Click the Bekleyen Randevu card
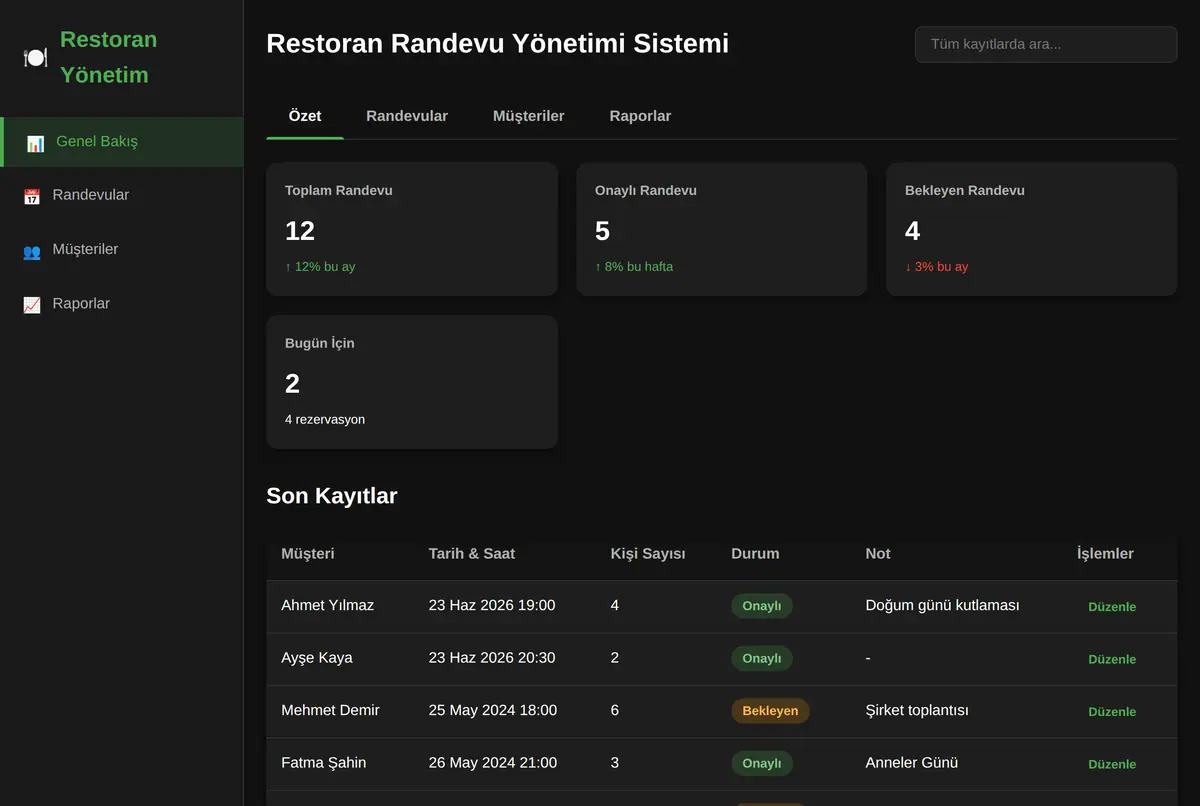Screen dimensions: 1200x806 (x=1032, y=229)
